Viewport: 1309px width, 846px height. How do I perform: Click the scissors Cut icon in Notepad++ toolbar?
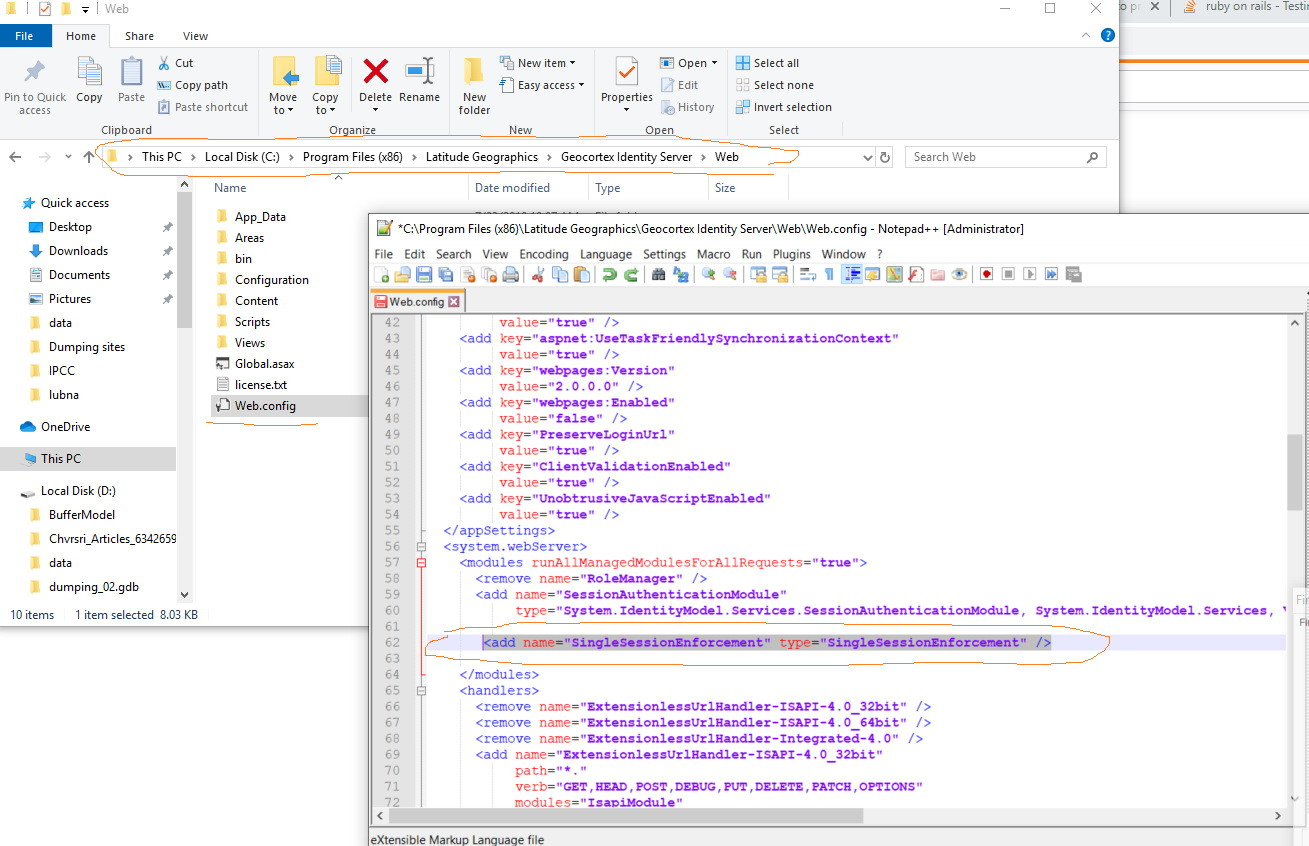pyautogui.click(x=538, y=275)
